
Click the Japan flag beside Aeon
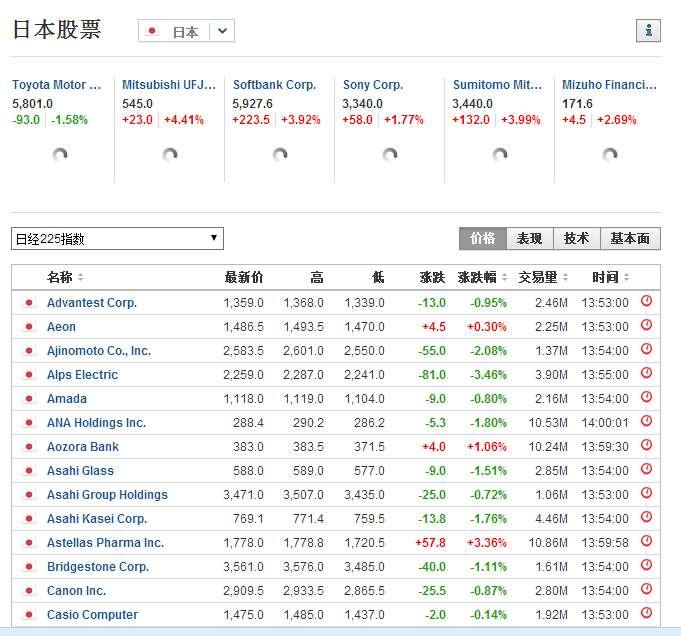click(x=29, y=327)
